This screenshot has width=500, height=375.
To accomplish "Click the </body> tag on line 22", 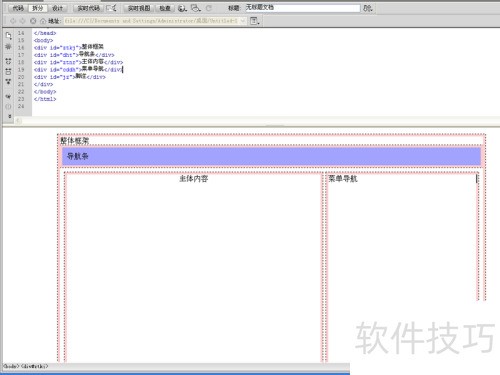I will (x=45, y=92).
